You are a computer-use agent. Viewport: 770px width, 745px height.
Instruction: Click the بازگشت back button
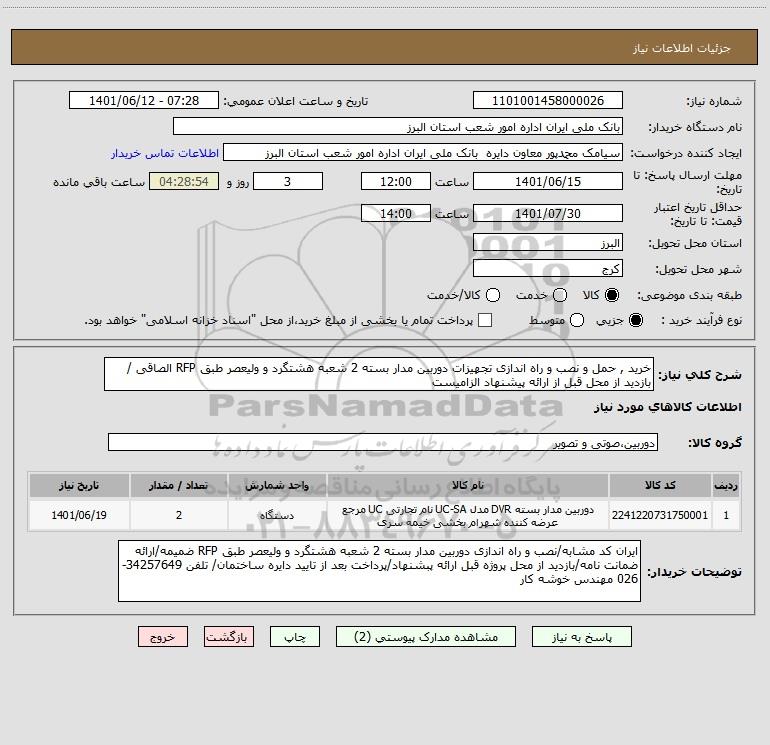(x=229, y=637)
